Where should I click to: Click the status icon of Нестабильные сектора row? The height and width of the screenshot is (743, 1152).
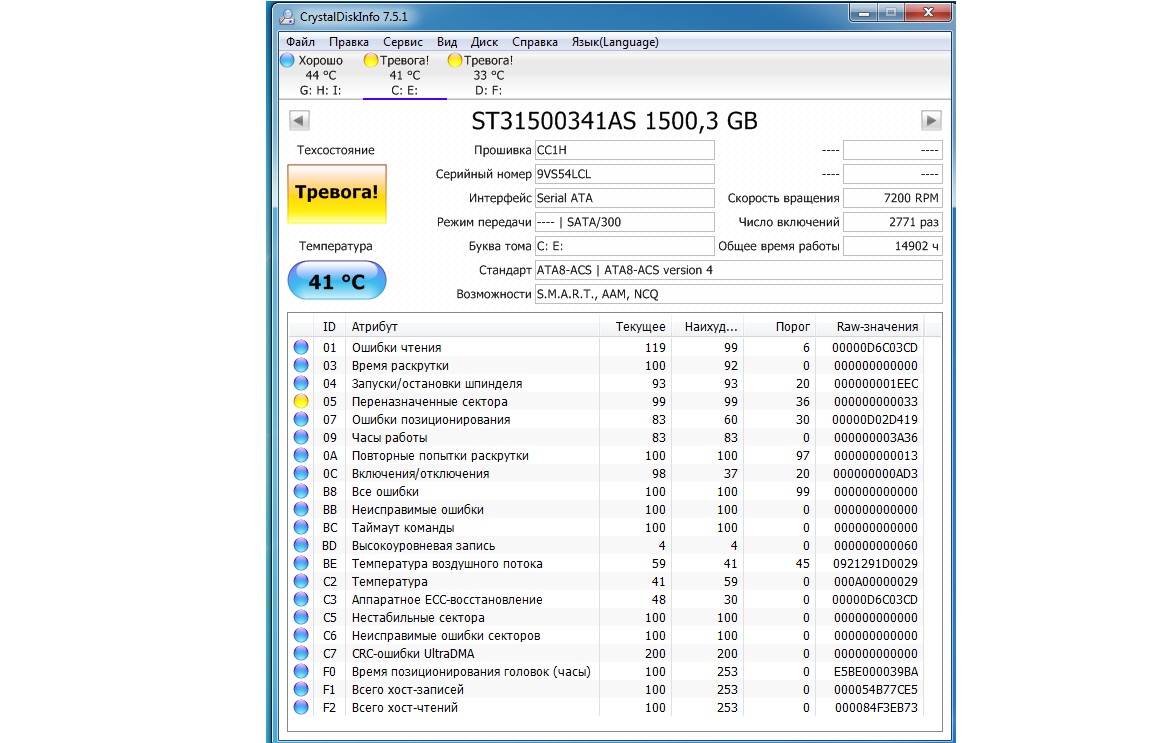(301, 617)
